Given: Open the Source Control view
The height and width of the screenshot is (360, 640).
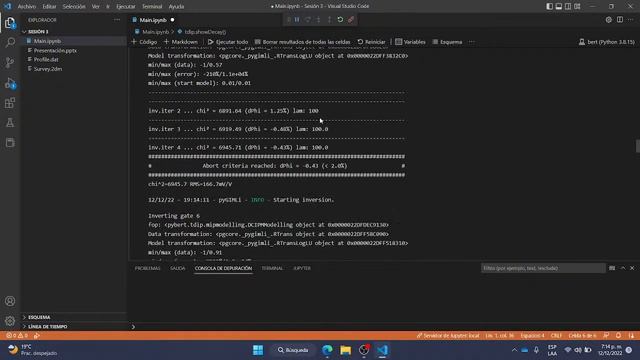Looking at the screenshot, I should [x=10, y=62].
